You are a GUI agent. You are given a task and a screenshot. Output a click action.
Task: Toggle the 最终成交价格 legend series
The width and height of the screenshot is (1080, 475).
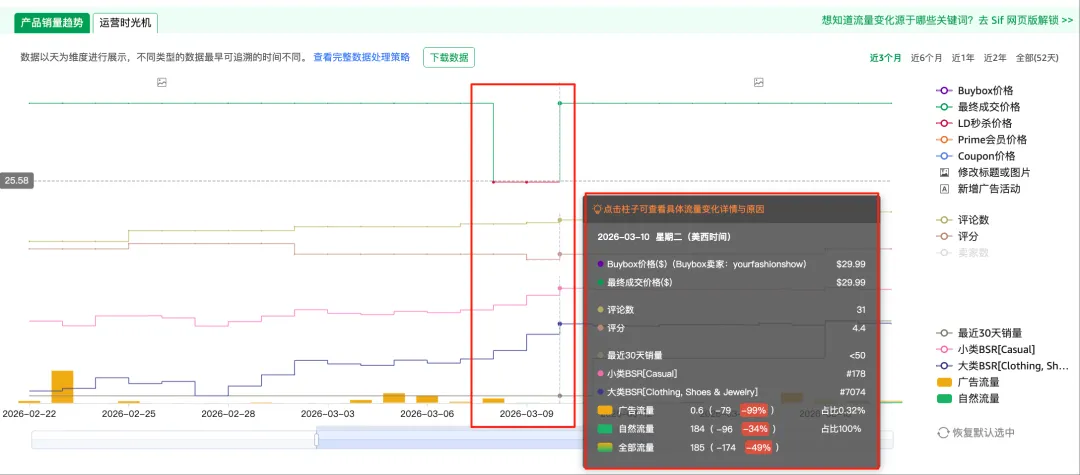point(979,107)
